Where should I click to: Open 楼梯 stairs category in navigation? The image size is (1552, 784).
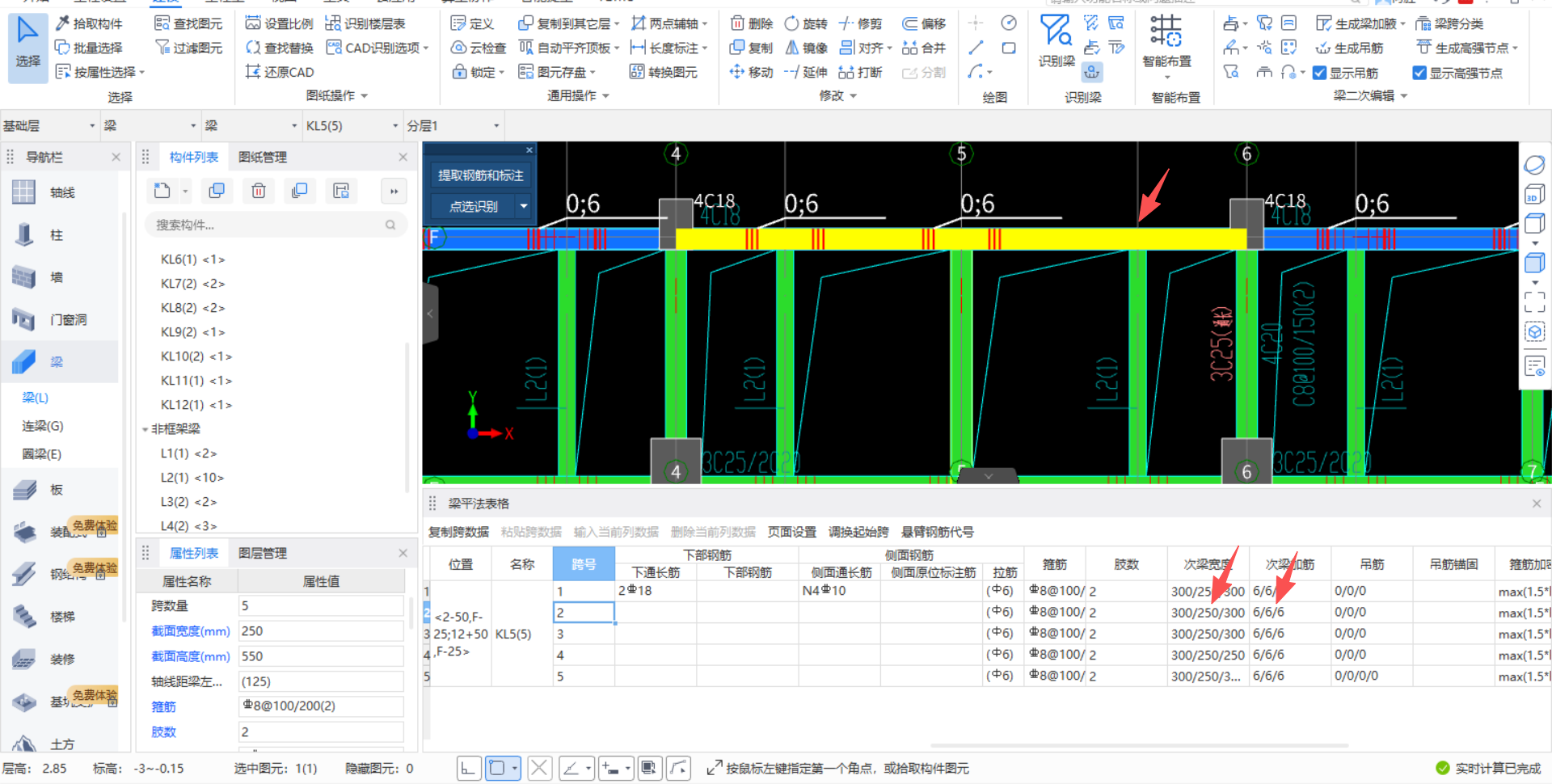tap(61, 617)
